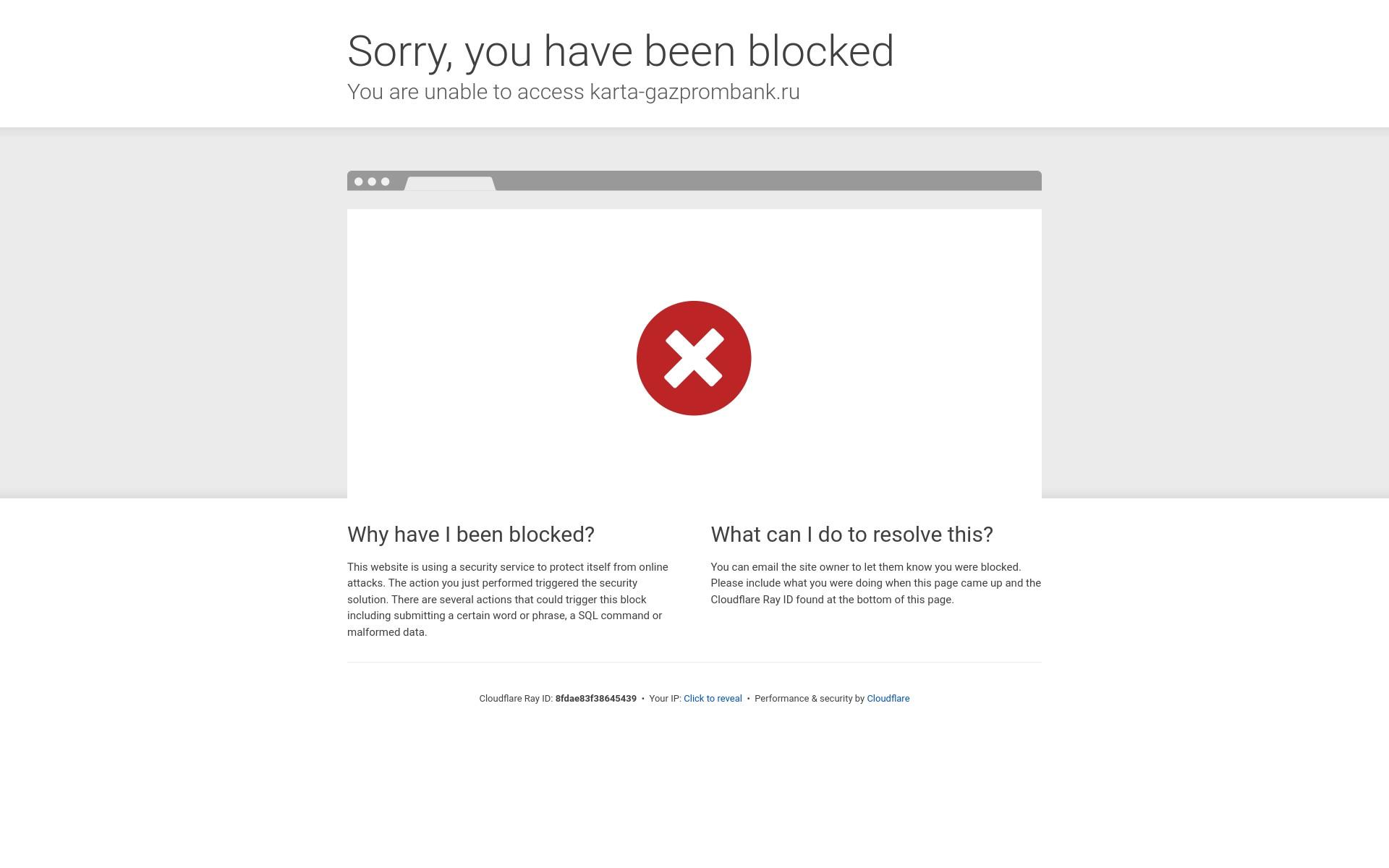
Task: Click the Sorry, you have been blocked heading
Action: tap(621, 51)
